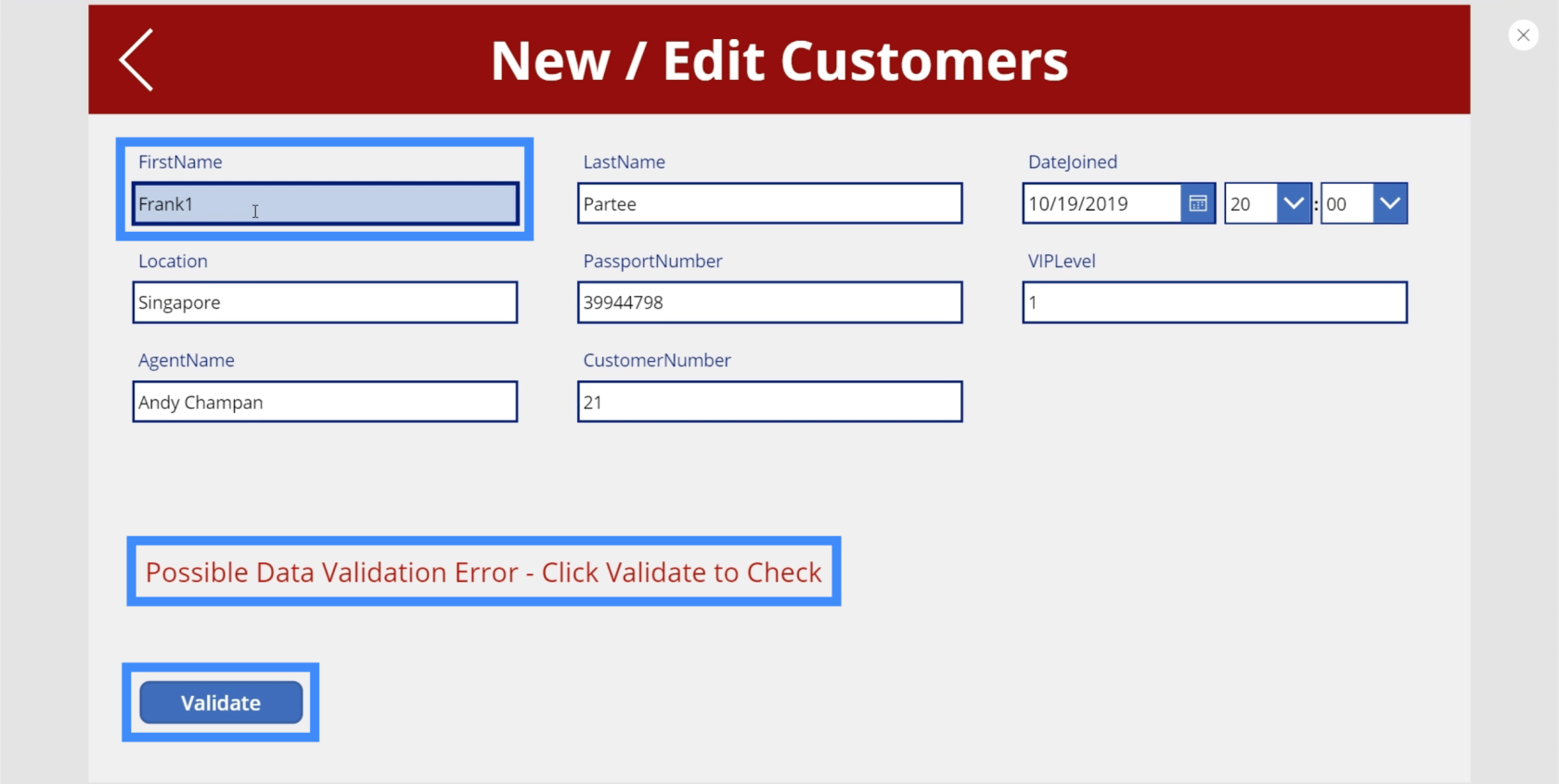Image resolution: width=1559 pixels, height=784 pixels.
Task: Click the CustomerNumber field showing 21
Action: (769, 402)
